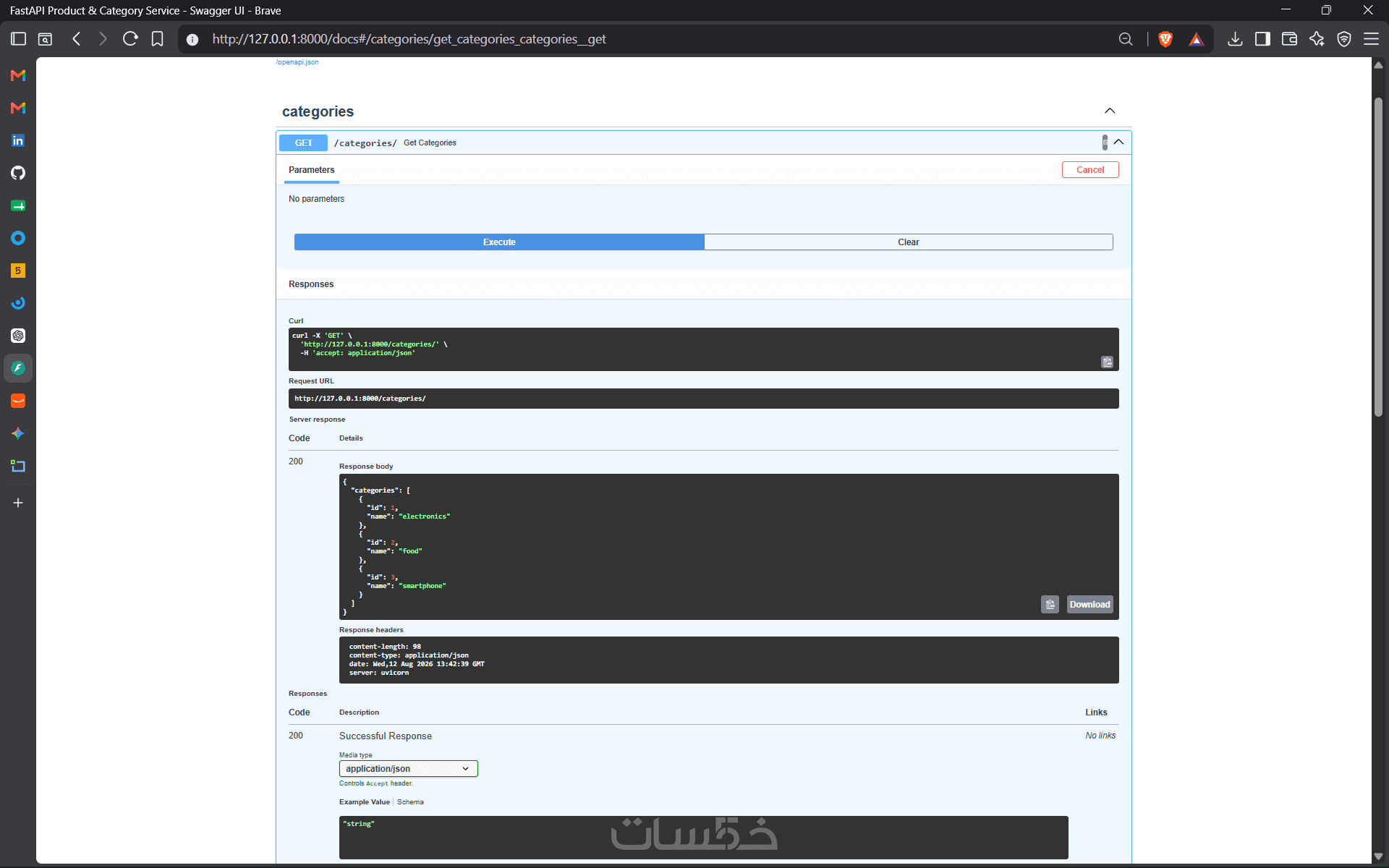Viewport: 1389px width, 868px height.
Task: Click the address bar URL
Action: click(409, 39)
